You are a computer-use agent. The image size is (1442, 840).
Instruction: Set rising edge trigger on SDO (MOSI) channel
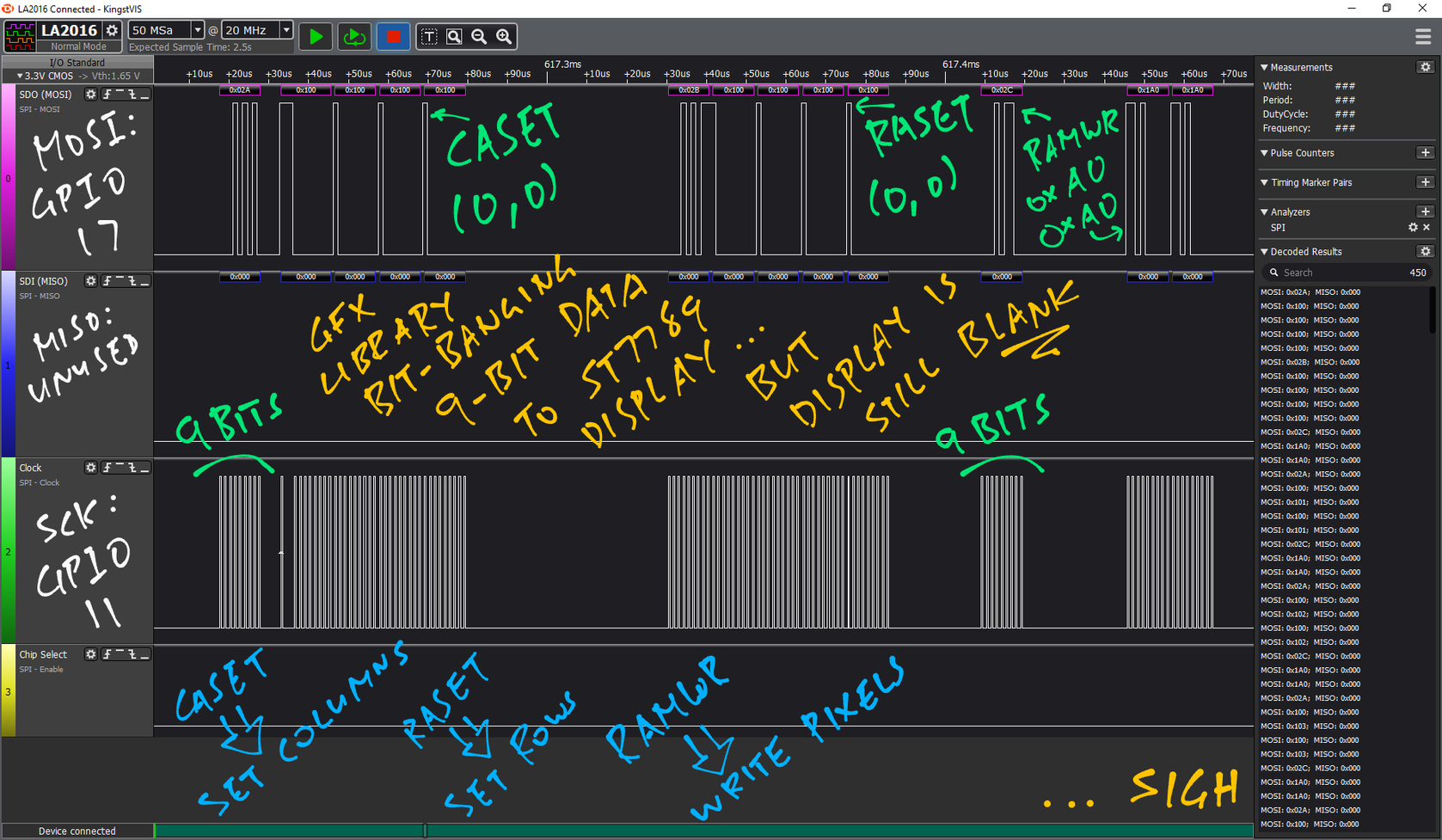click(107, 95)
